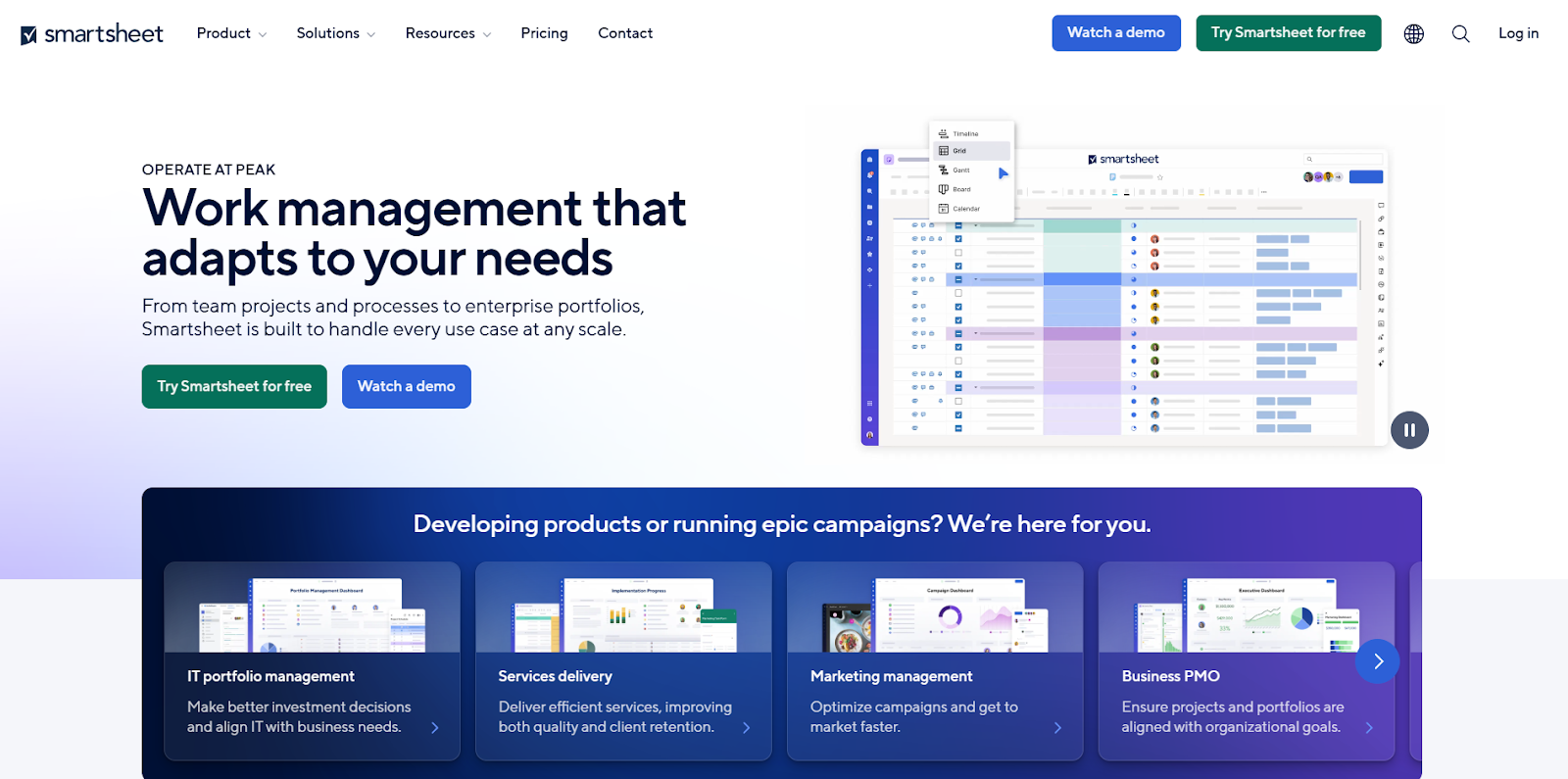This screenshot has width=1568, height=779.
Task: Click Try Smartsheet for free in the header
Action: (1288, 32)
